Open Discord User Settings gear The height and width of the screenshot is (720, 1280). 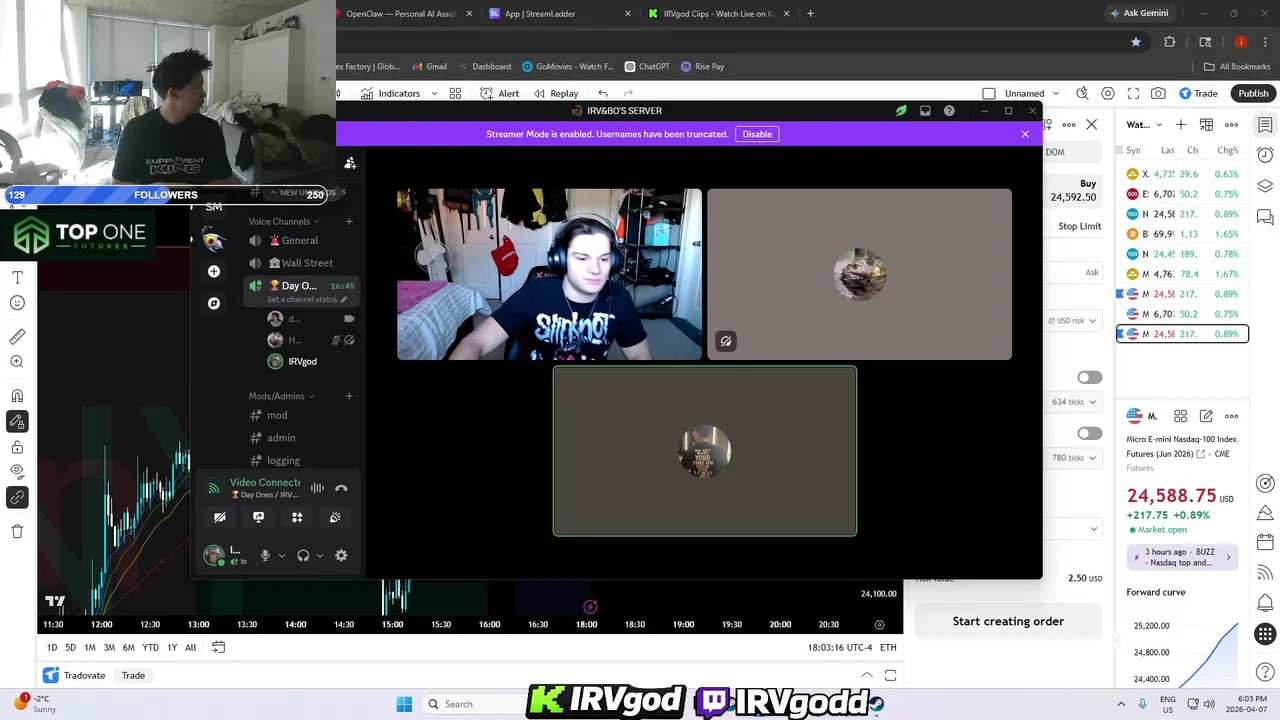pyautogui.click(x=341, y=556)
